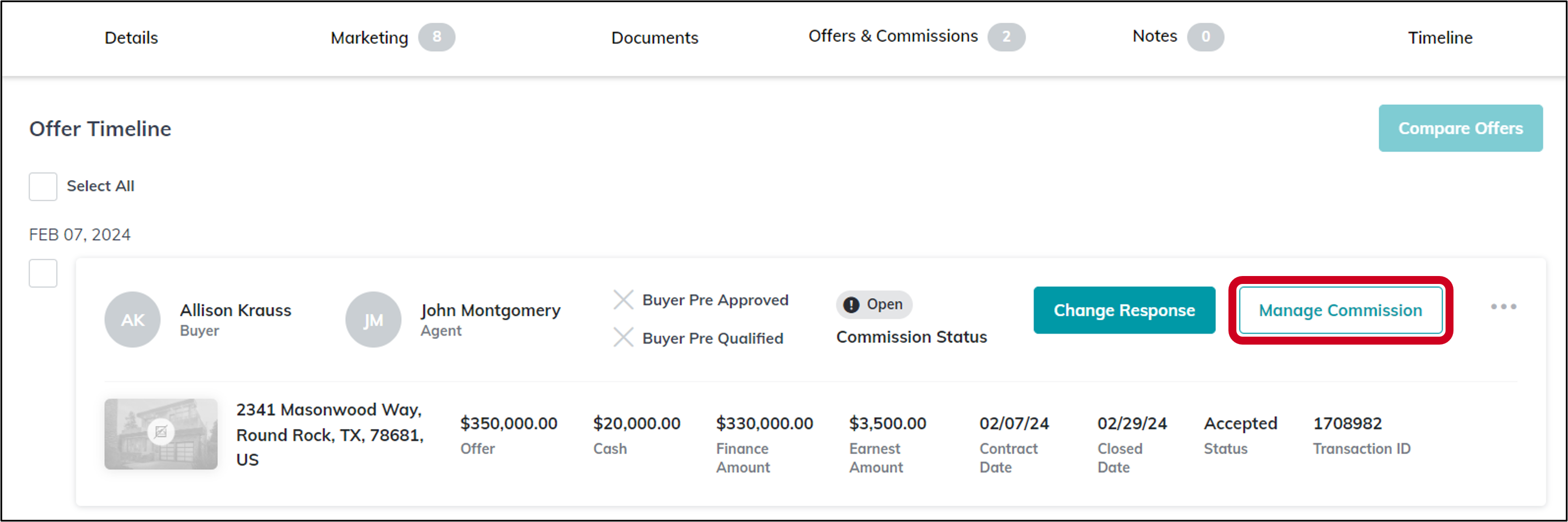Click the alert icon inside the Open badge

851,304
